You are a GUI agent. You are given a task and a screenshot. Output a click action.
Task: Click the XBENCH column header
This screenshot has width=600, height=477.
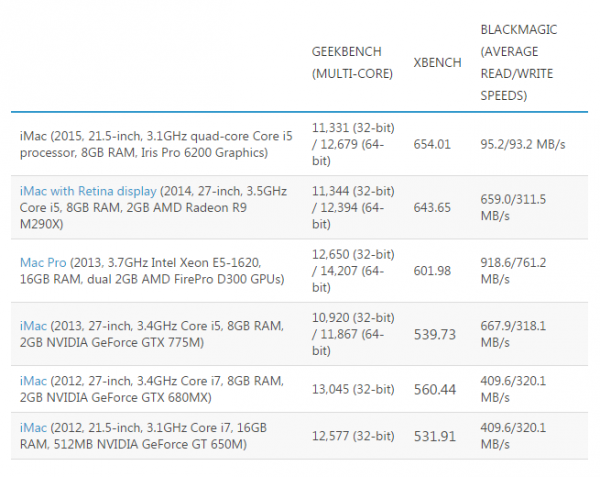coord(437,62)
